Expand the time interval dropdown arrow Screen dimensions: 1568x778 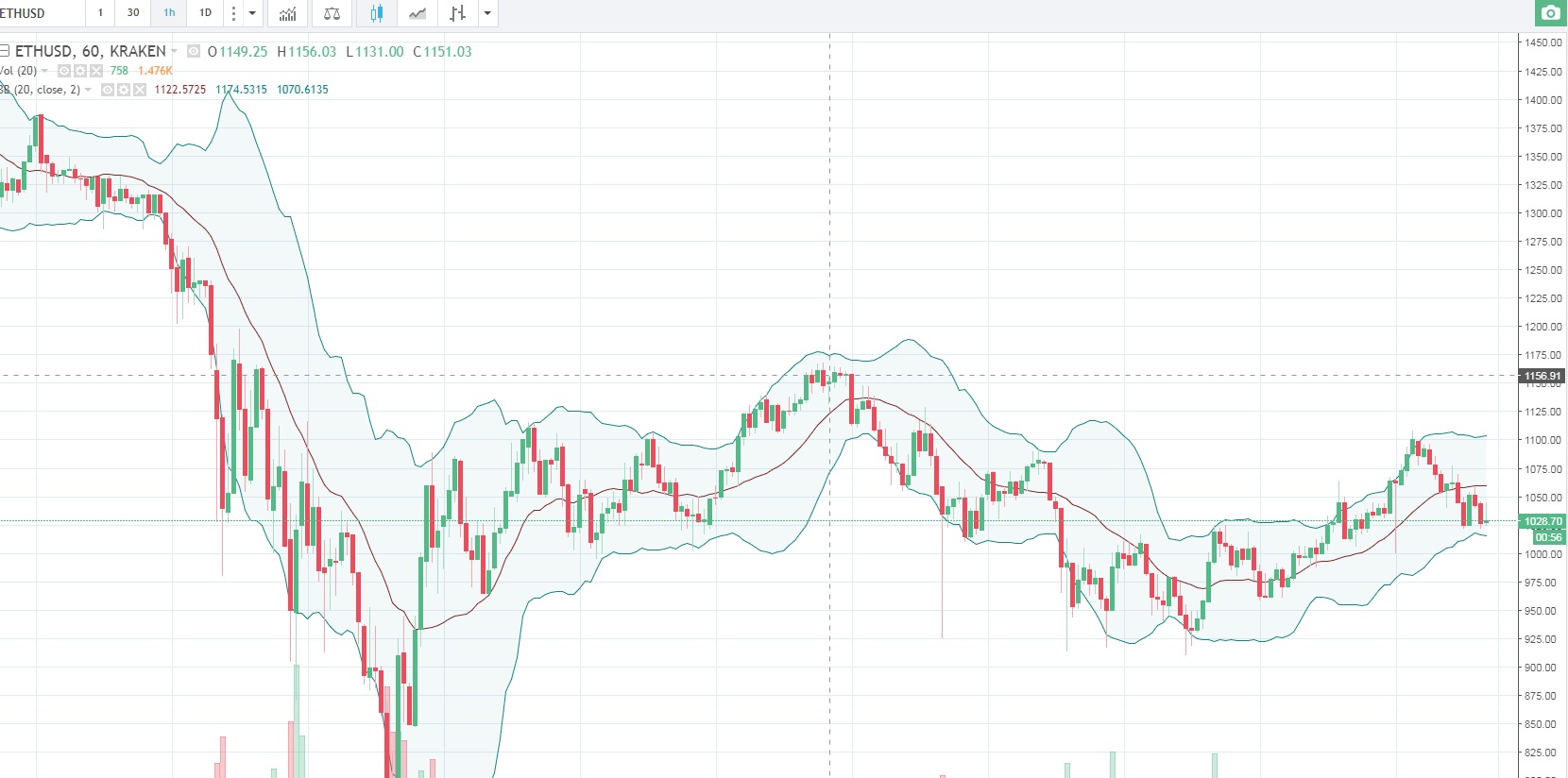pyautogui.click(x=252, y=13)
